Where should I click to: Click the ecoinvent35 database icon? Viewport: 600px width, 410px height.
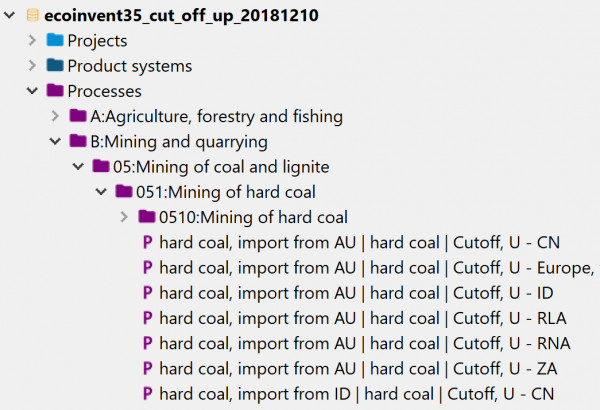click(x=33, y=15)
